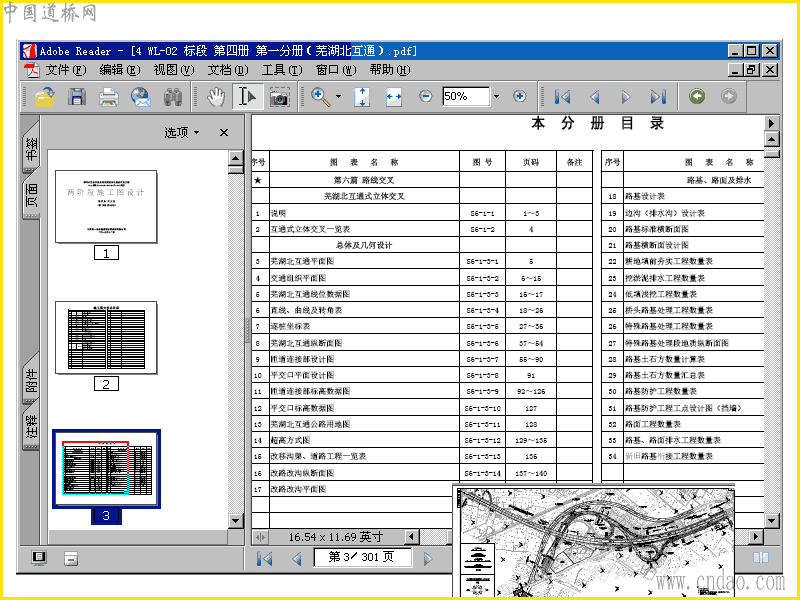Click the row 路基设计表
Screen dimensions: 800x600
pyautogui.click(x=683, y=196)
